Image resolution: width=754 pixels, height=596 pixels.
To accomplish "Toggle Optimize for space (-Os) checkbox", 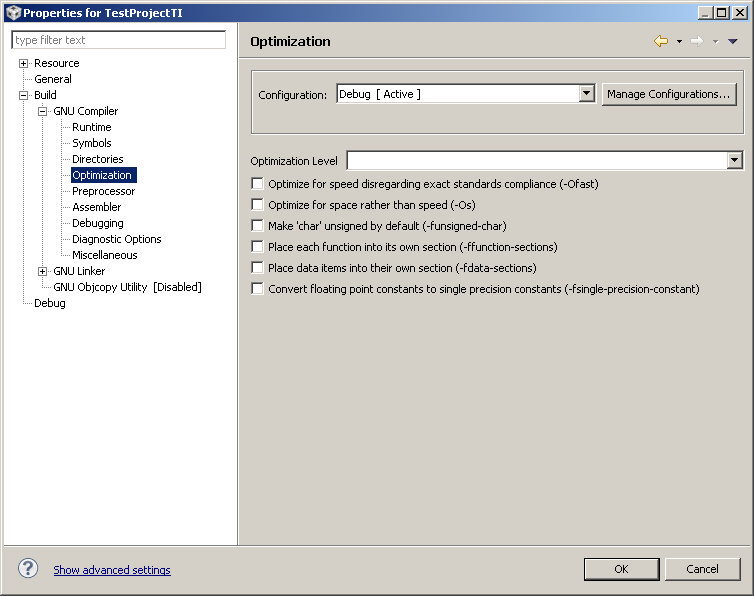I will tap(258, 204).
